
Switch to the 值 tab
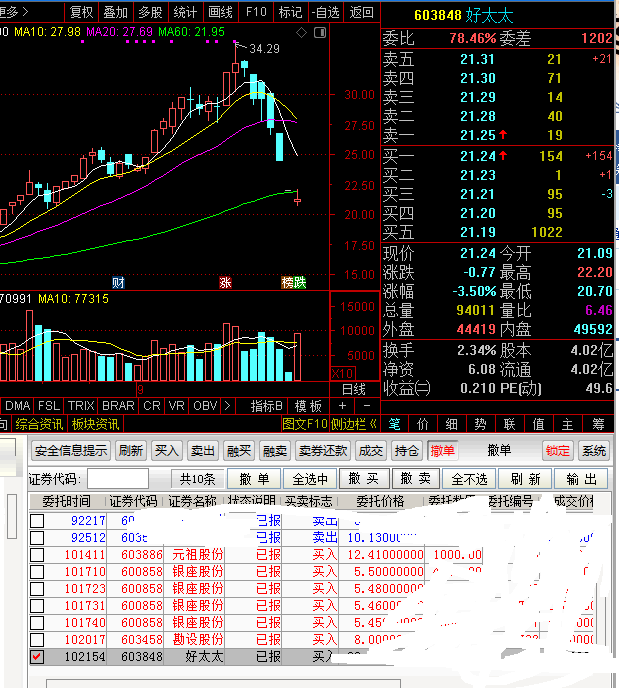coord(538,424)
